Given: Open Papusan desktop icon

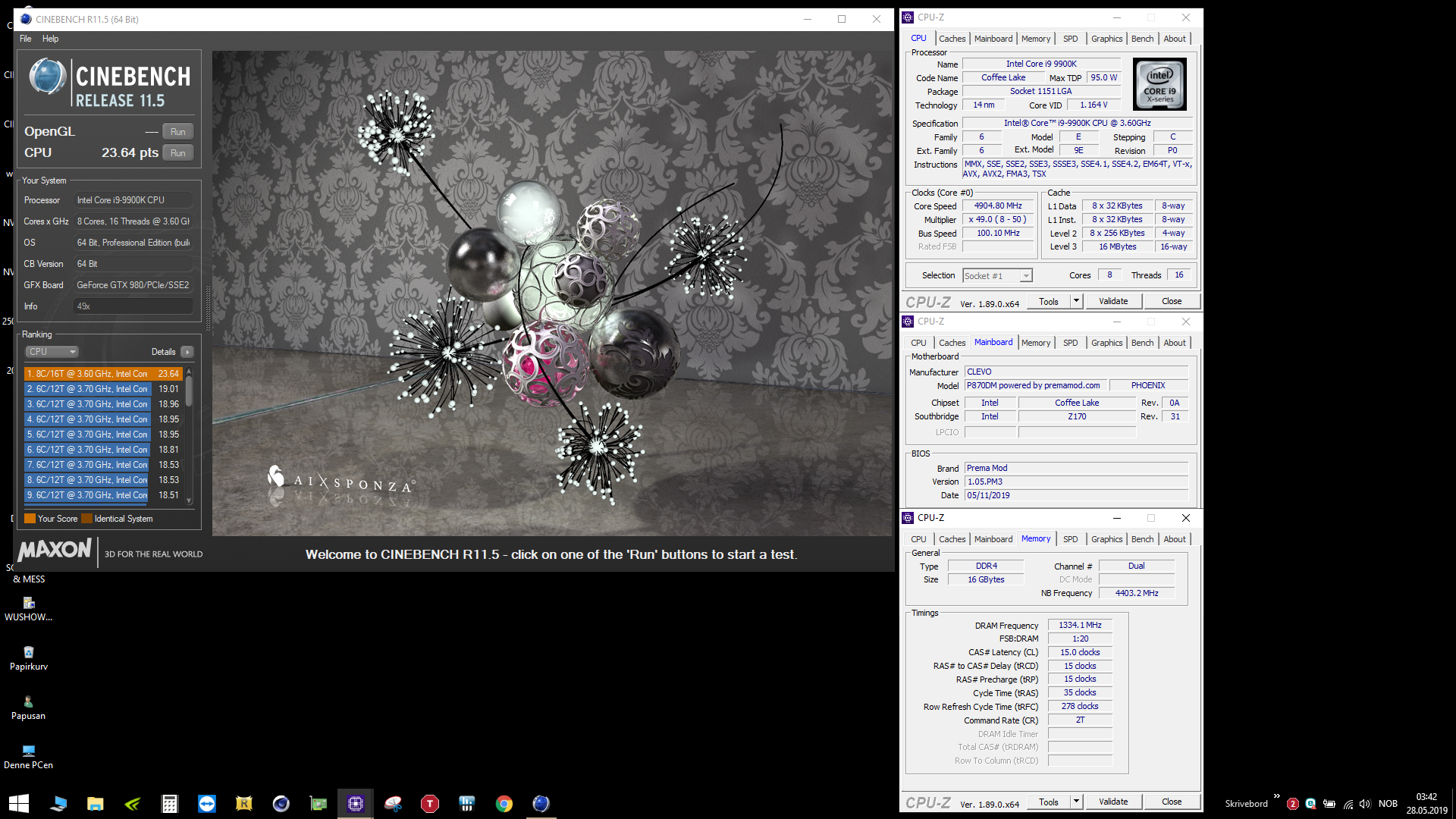Looking at the screenshot, I should pos(29,707).
